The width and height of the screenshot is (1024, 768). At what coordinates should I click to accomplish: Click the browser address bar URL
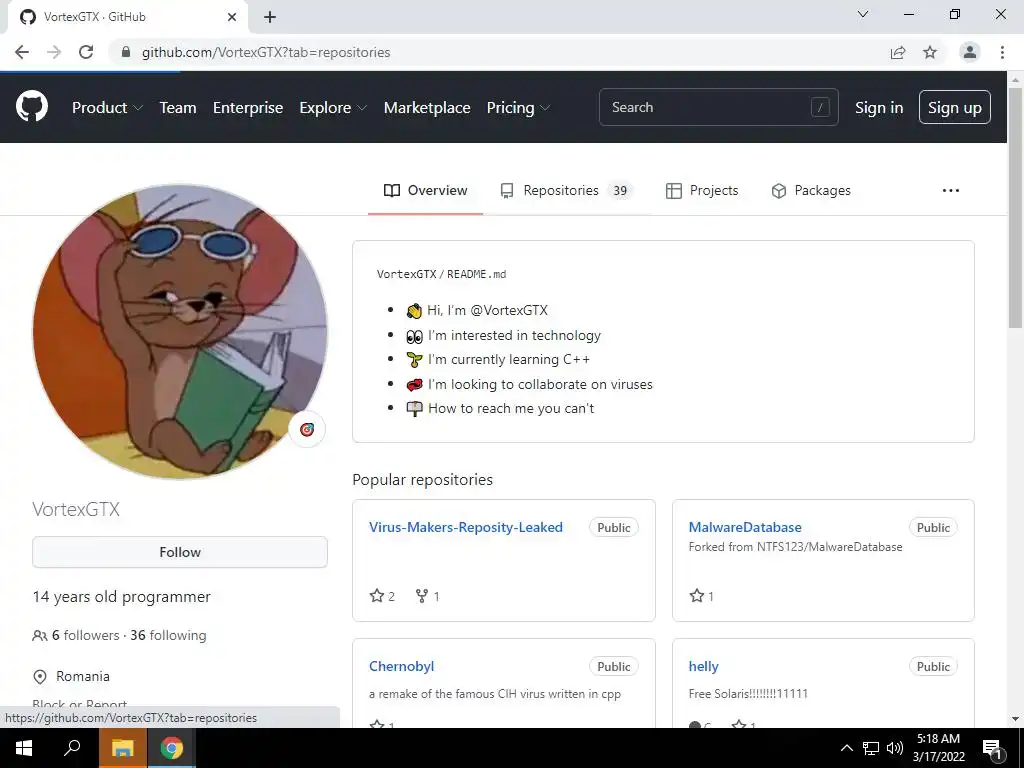(266, 52)
